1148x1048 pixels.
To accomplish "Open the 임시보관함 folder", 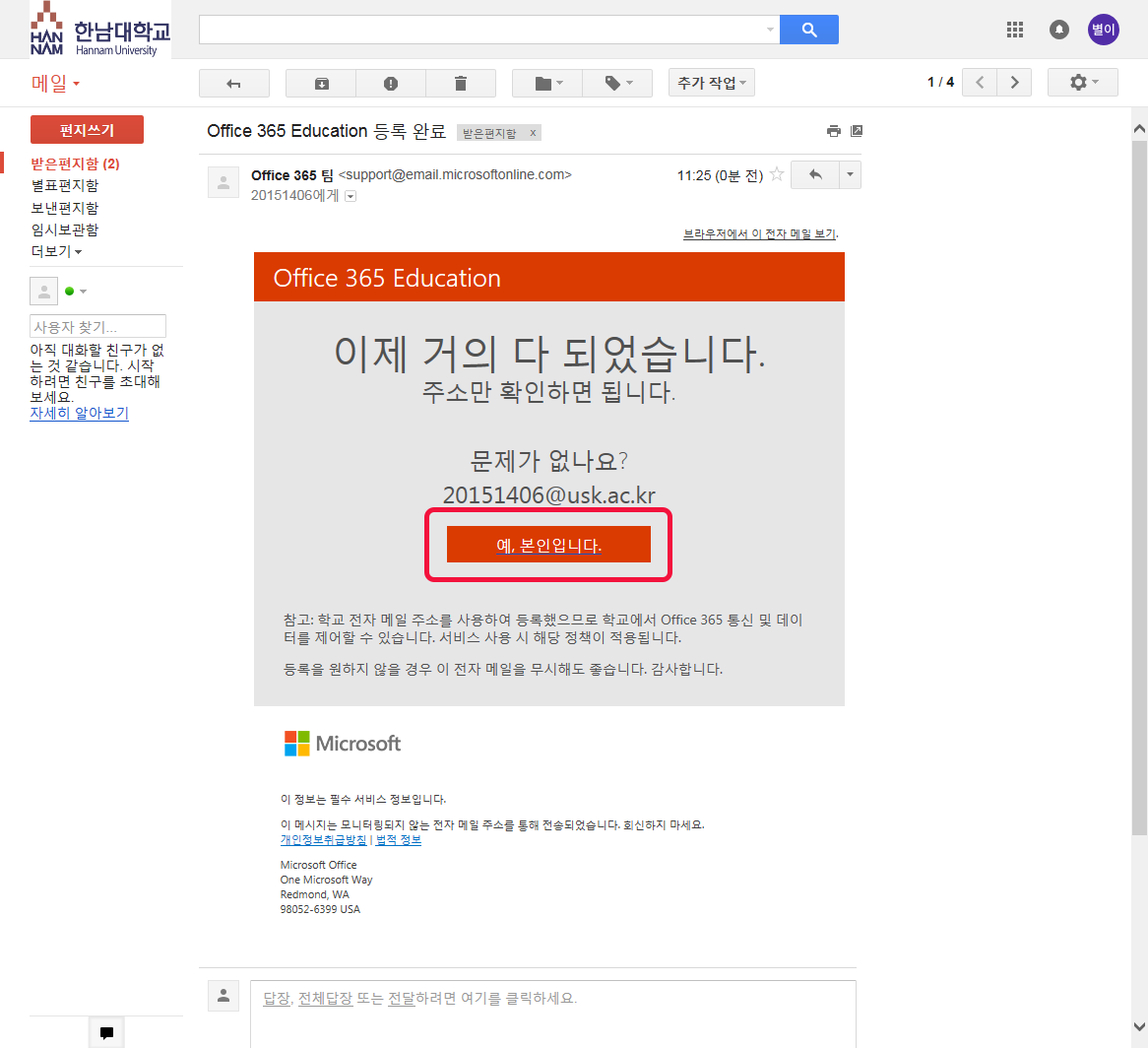I will pyautogui.click(x=65, y=229).
